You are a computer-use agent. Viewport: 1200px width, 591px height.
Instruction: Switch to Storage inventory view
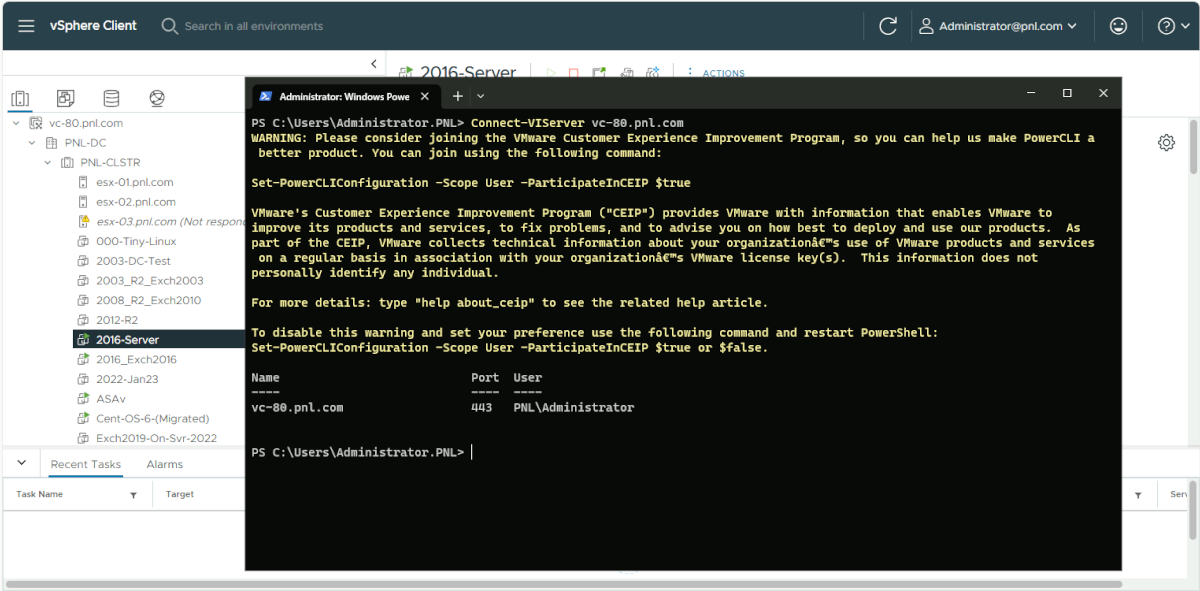click(x=111, y=98)
